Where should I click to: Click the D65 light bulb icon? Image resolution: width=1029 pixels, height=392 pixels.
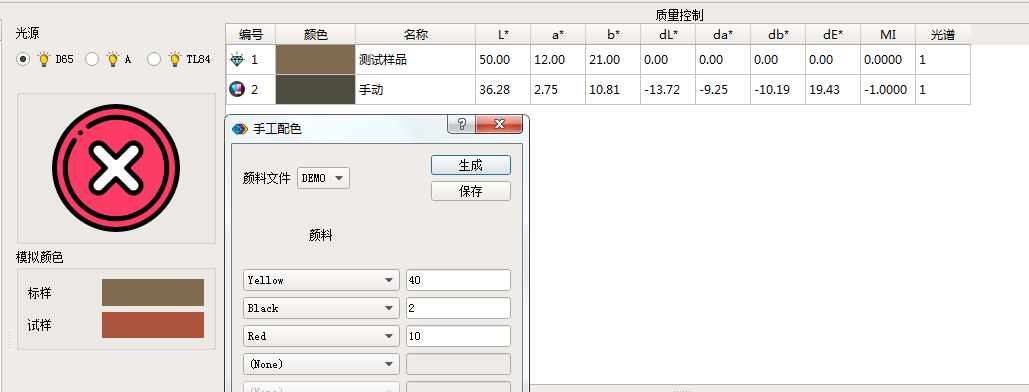coord(44,59)
